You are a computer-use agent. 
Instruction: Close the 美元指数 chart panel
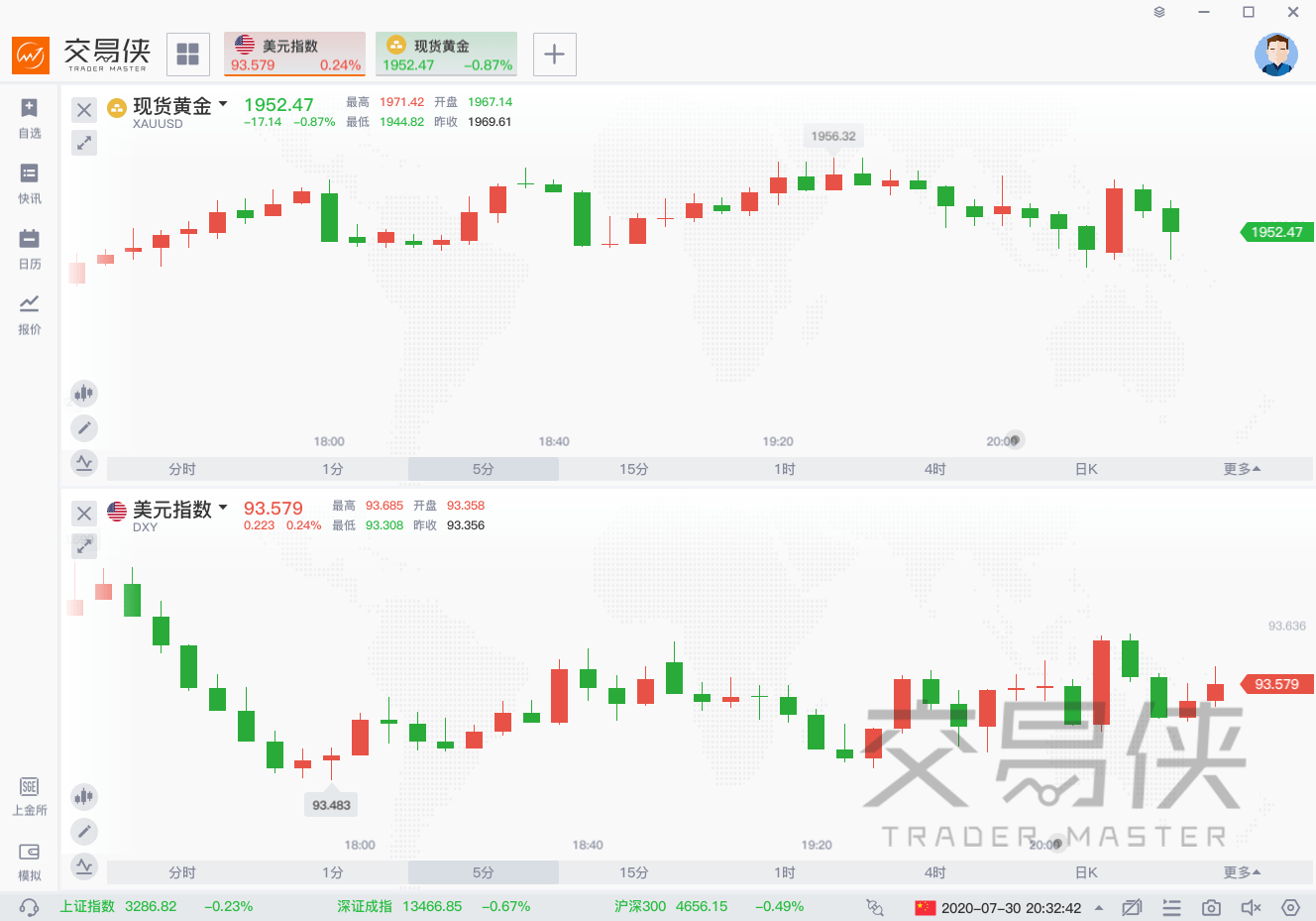pyautogui.click(x=84, y=514)
